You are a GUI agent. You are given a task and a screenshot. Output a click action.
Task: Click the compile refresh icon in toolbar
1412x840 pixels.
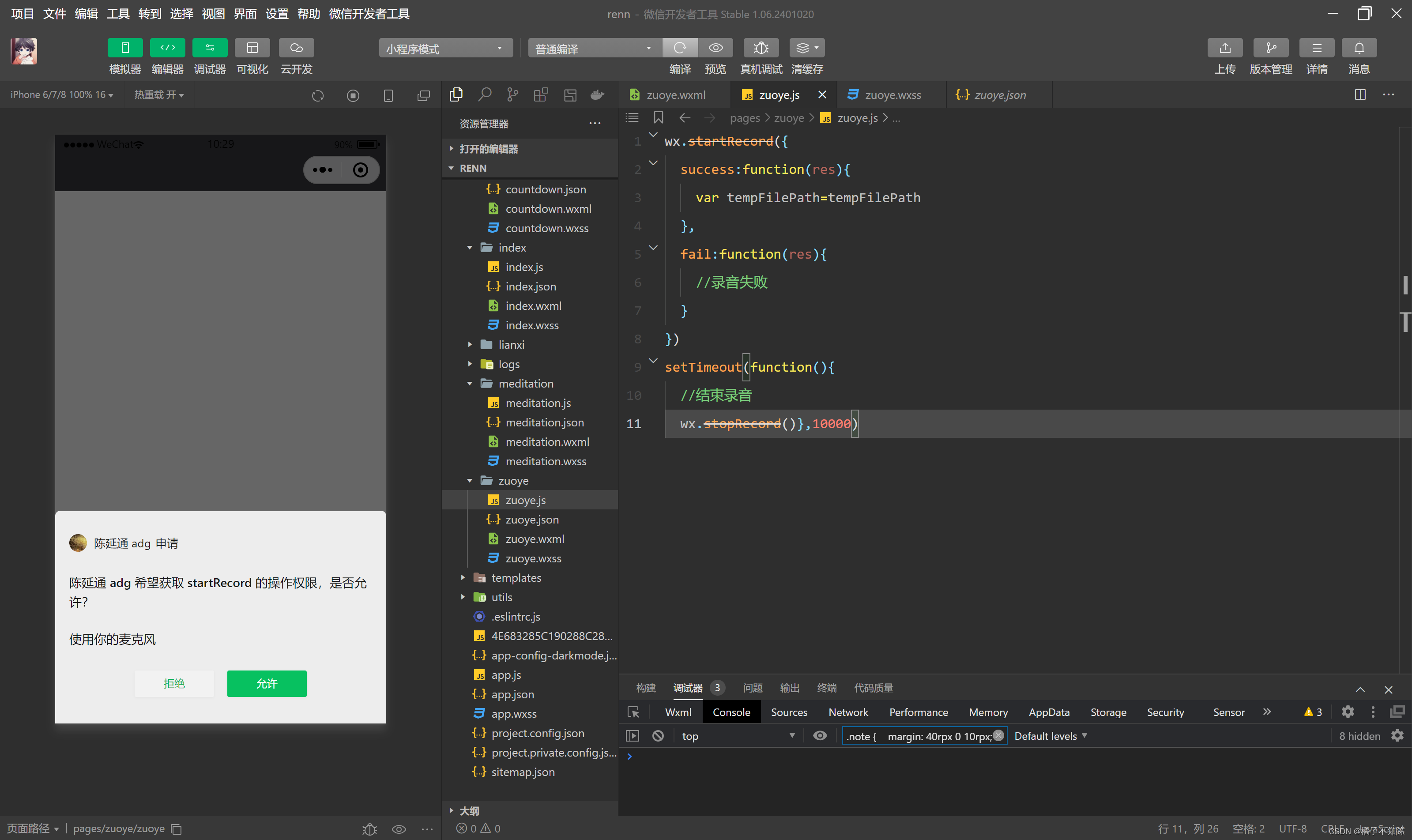[x=680, y=48]
